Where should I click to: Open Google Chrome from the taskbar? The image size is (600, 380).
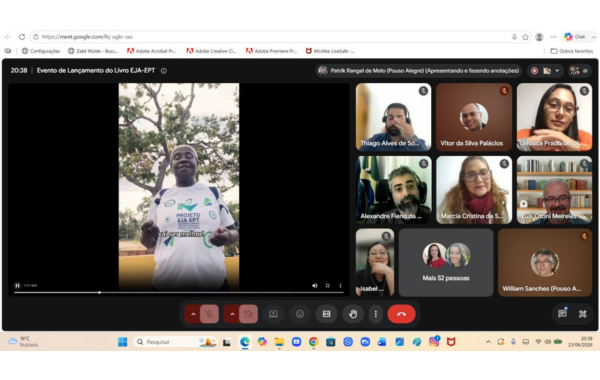[313, 342]
